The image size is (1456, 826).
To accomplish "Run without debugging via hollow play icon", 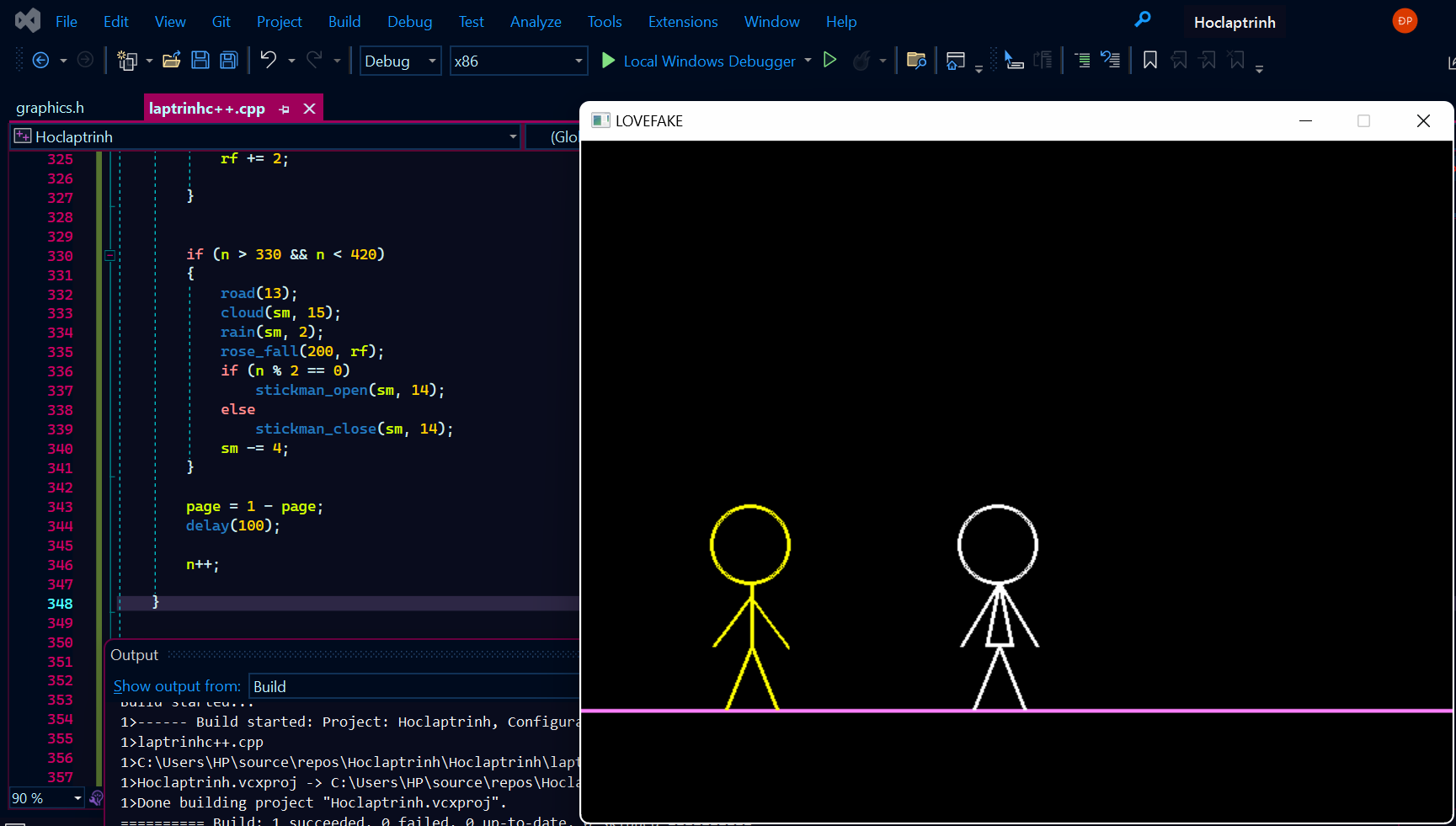I will pyautogui.click(x=830, y=60).
